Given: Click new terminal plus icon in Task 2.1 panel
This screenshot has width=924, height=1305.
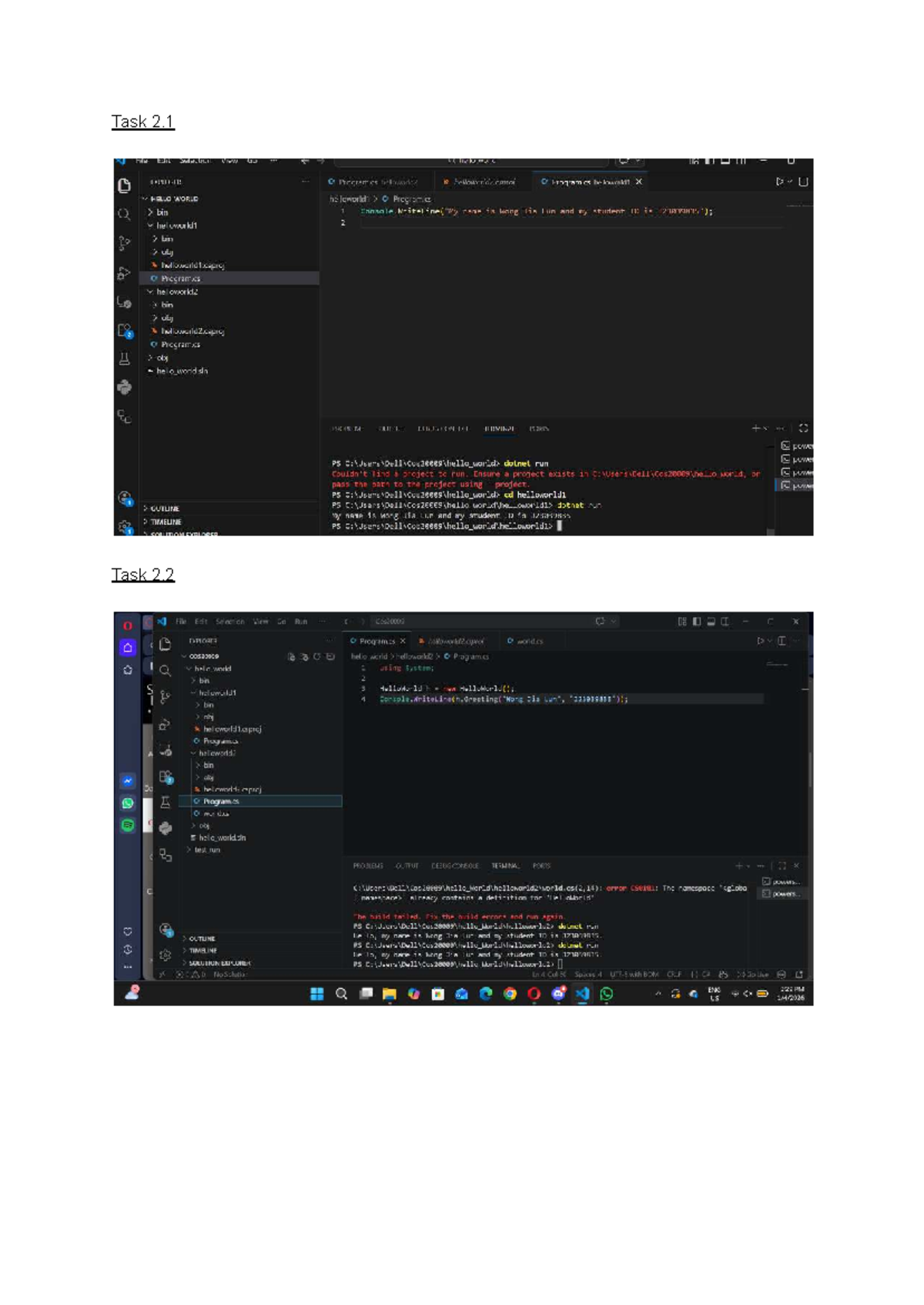Looking at the screenshot, I should [755, 428].
